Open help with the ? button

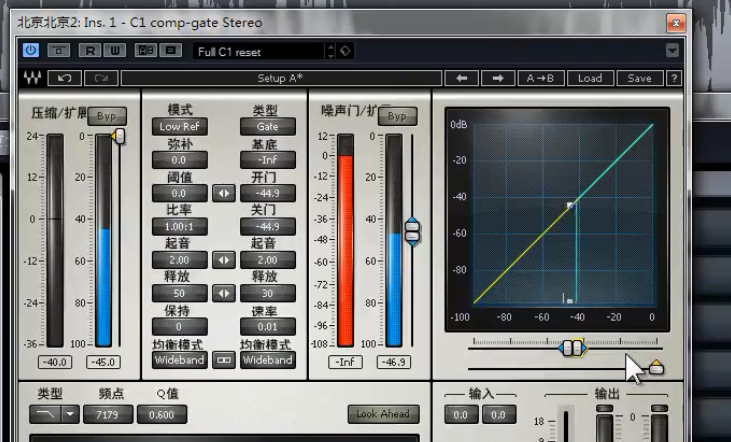tap(674, 78)
